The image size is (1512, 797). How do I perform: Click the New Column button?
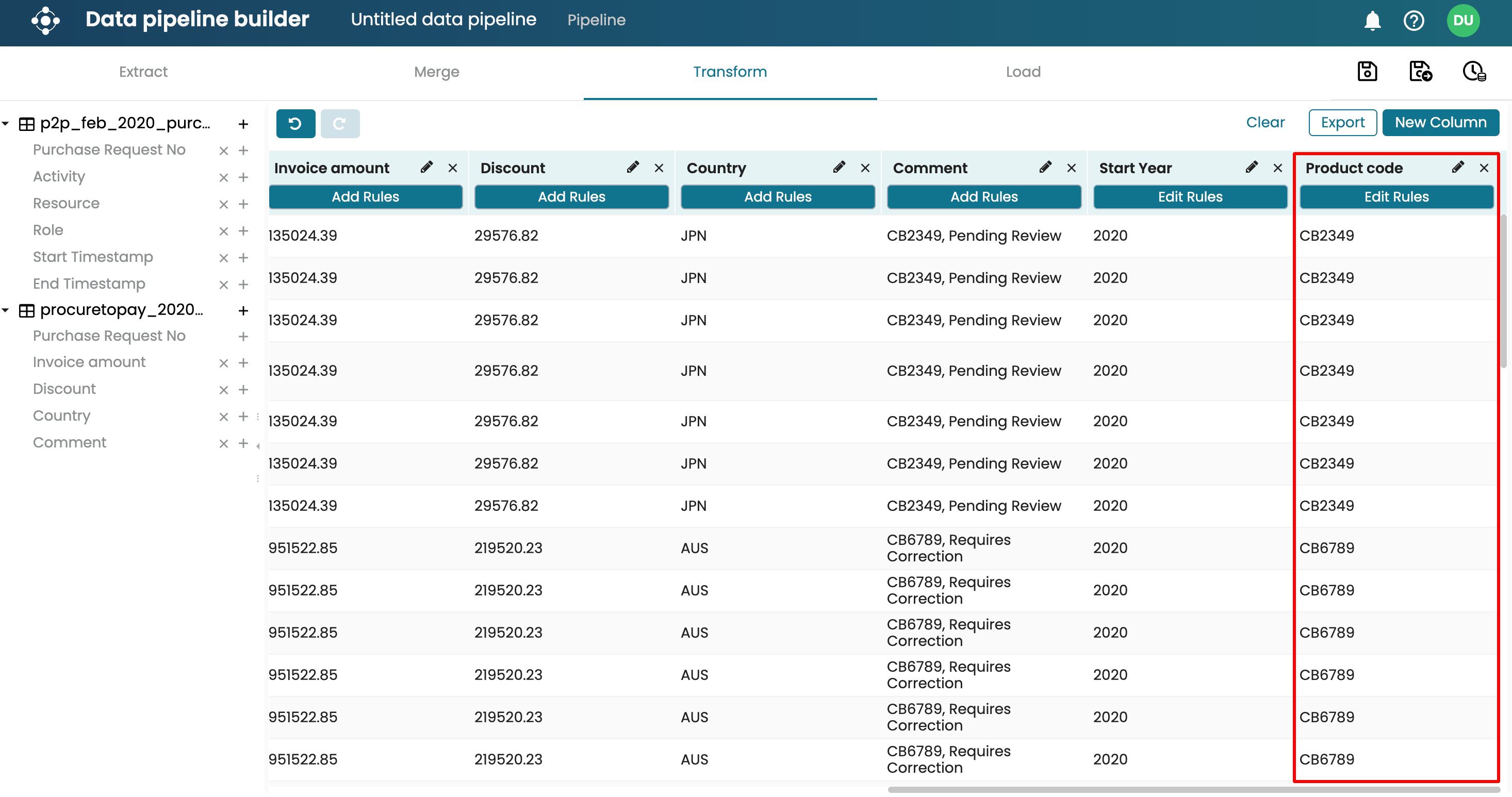pos(1440,123)
